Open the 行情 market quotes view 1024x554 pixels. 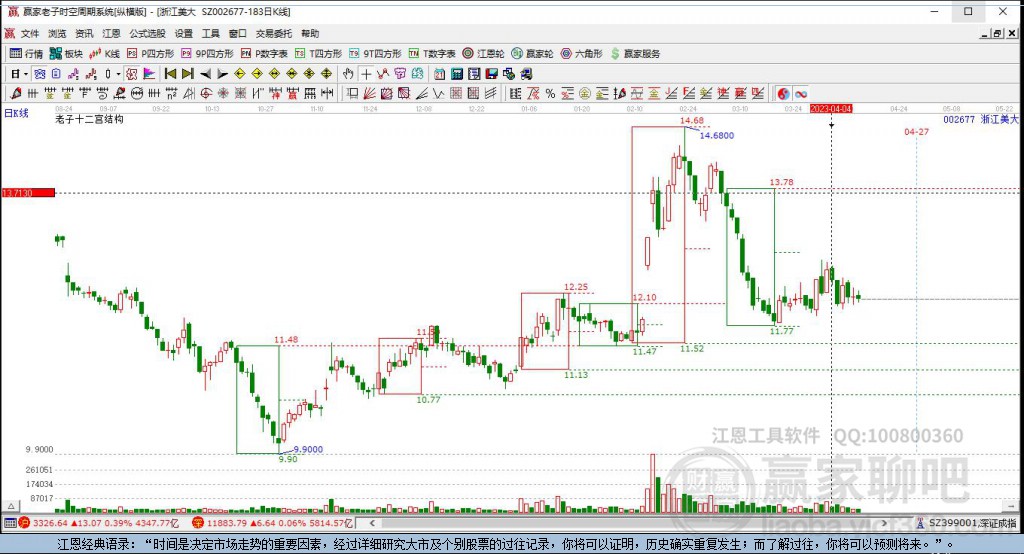click(26, 54)
